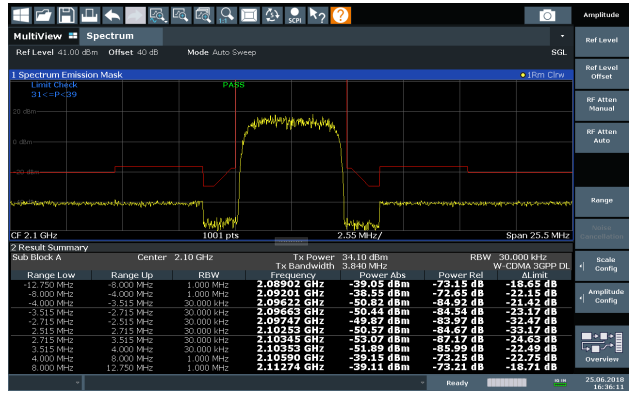Expand the Amplitude Config submenu
Viewport: 644px width, 395px height.
[602, 296]
